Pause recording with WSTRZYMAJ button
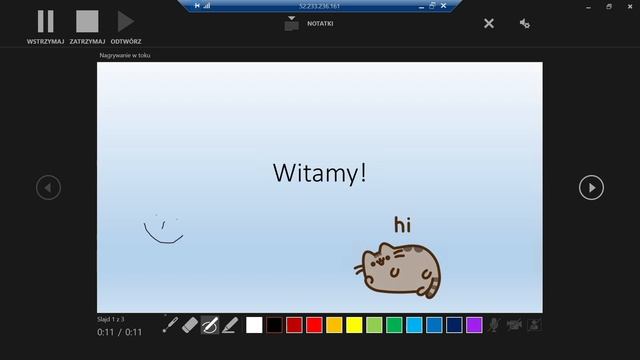This screenshot has height=360, width=640. [45, 27]
